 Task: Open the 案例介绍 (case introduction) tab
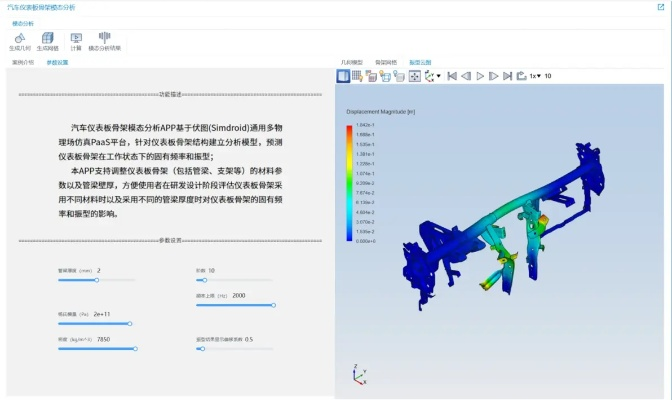tap(23, 62)
